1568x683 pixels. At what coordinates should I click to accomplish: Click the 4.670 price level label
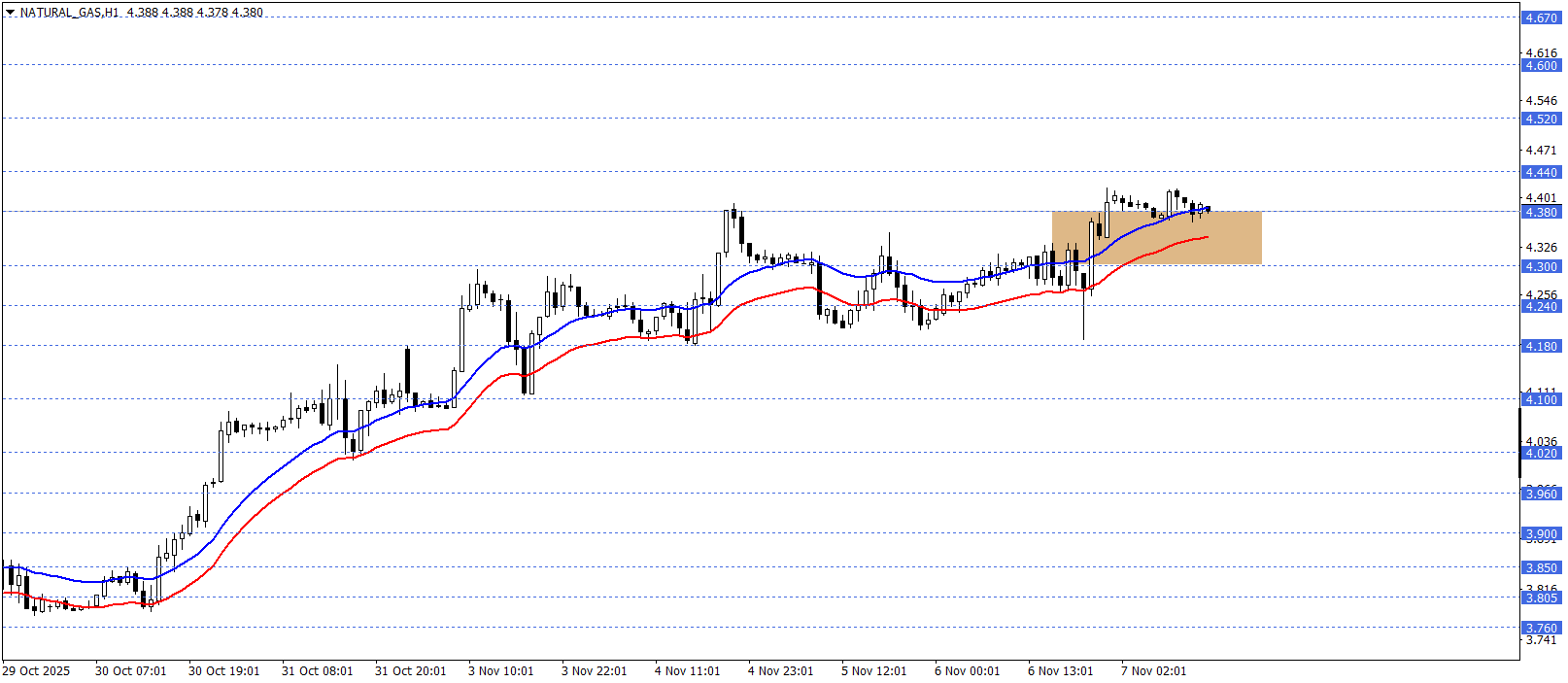click(1541, 18)
